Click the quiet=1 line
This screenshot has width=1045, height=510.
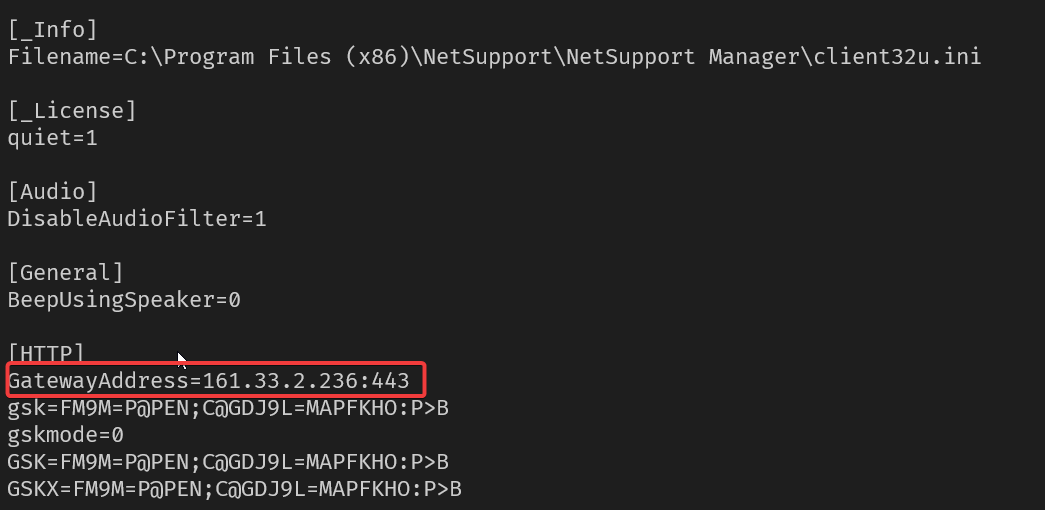tap(53, 138)
